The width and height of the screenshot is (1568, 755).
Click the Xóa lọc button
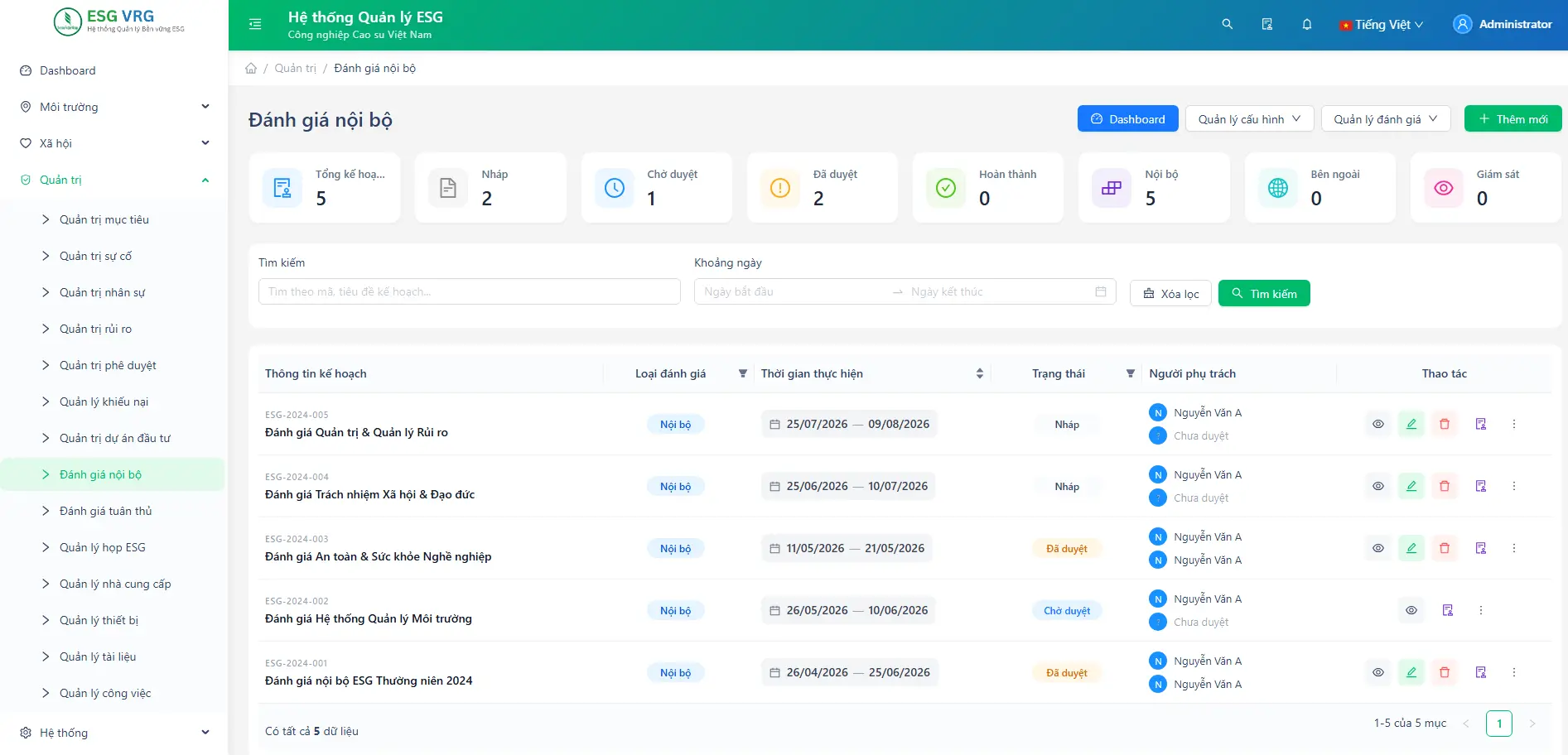coord(1171,293)
